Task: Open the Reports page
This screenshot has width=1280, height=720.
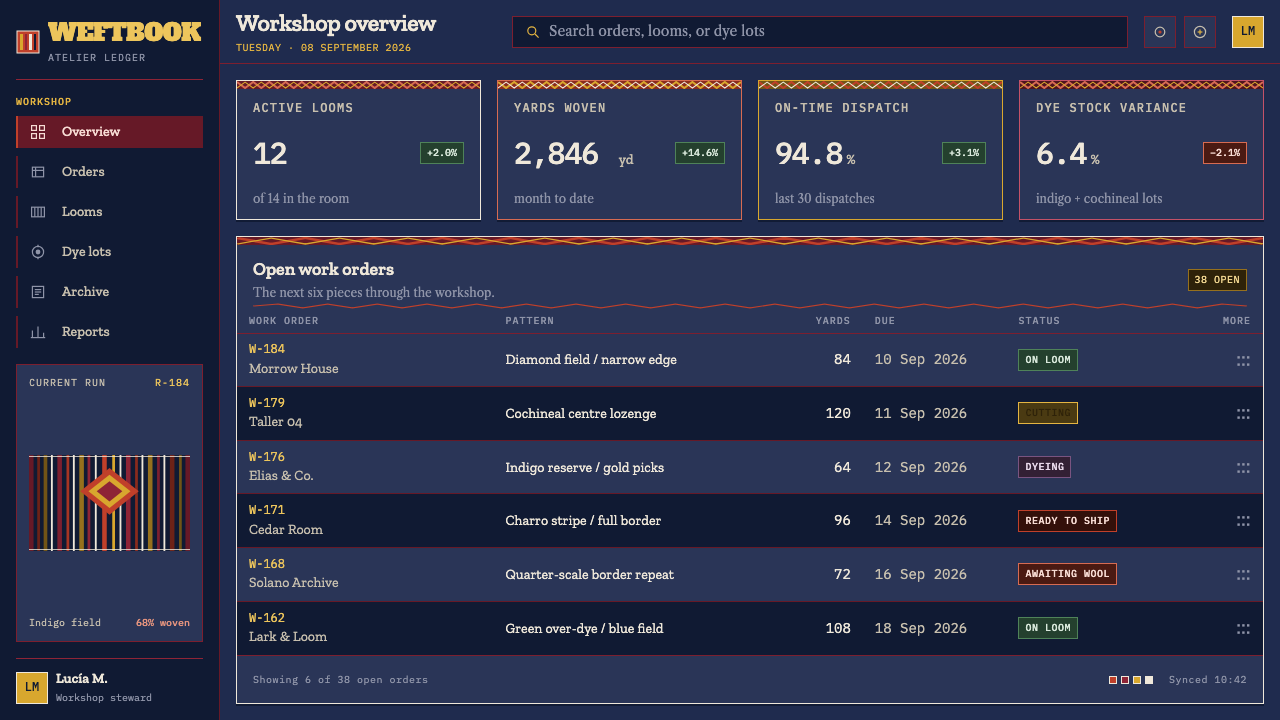Action: (110, 332)
